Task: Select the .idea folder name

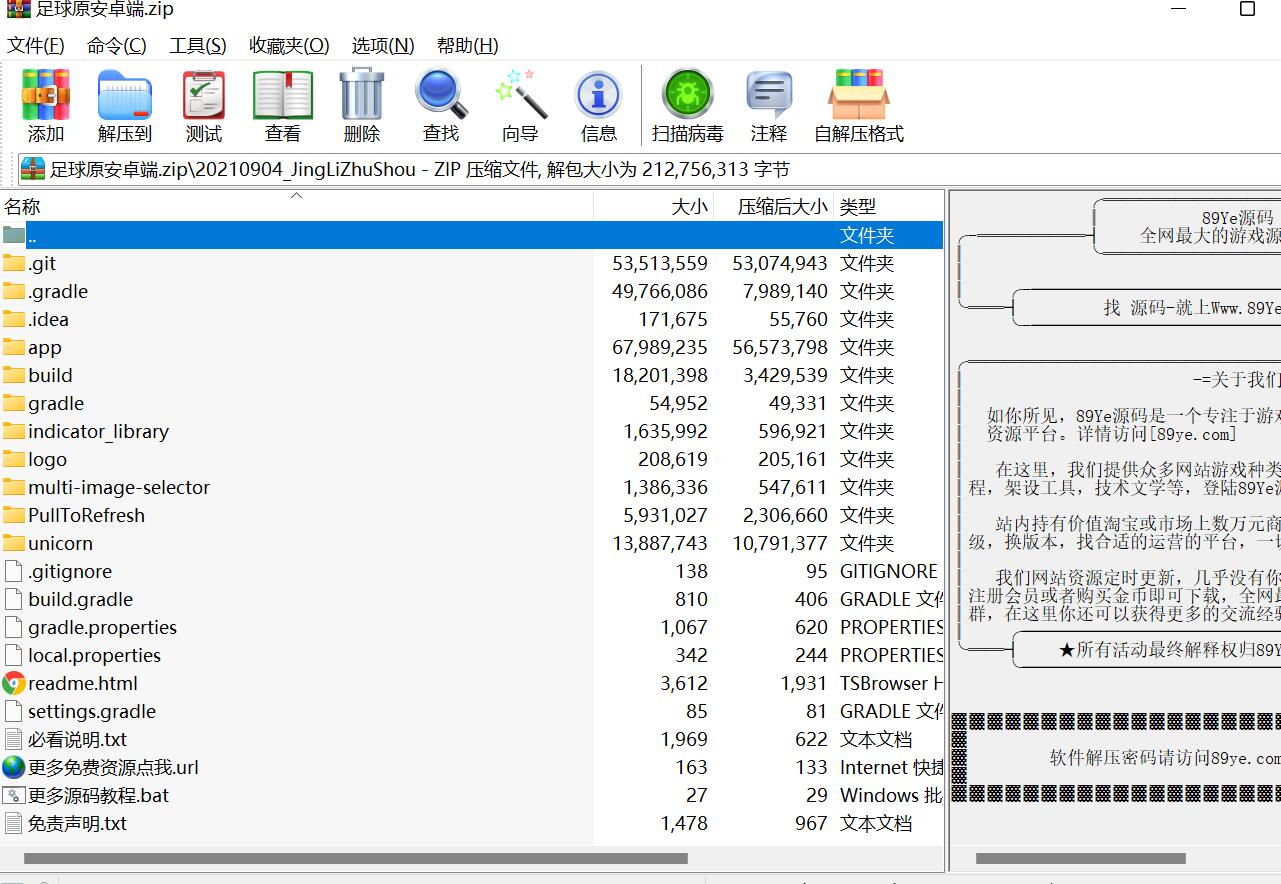Action: click(x=48, y=319)
